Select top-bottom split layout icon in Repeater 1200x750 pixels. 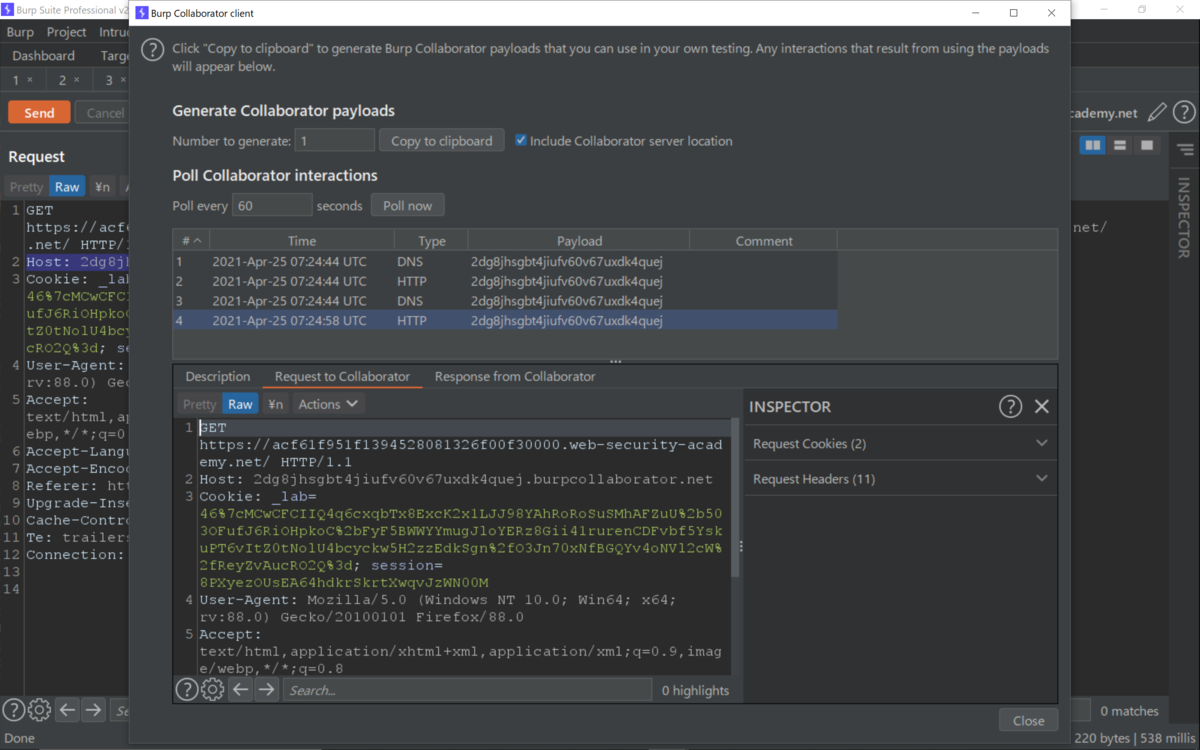(x=1120, y=146)
